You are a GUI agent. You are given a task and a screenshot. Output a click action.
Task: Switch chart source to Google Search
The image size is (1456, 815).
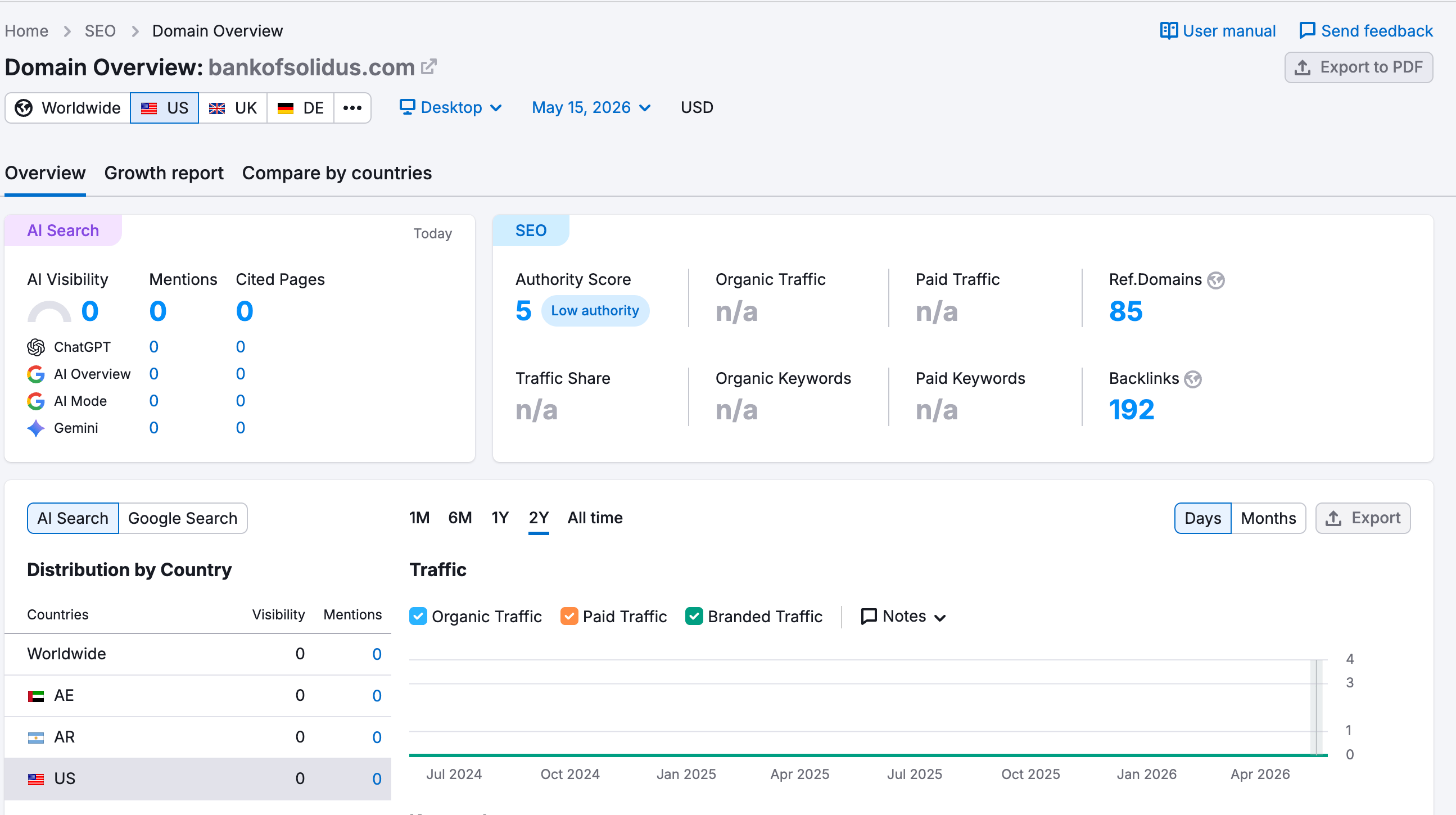(183, 518)
